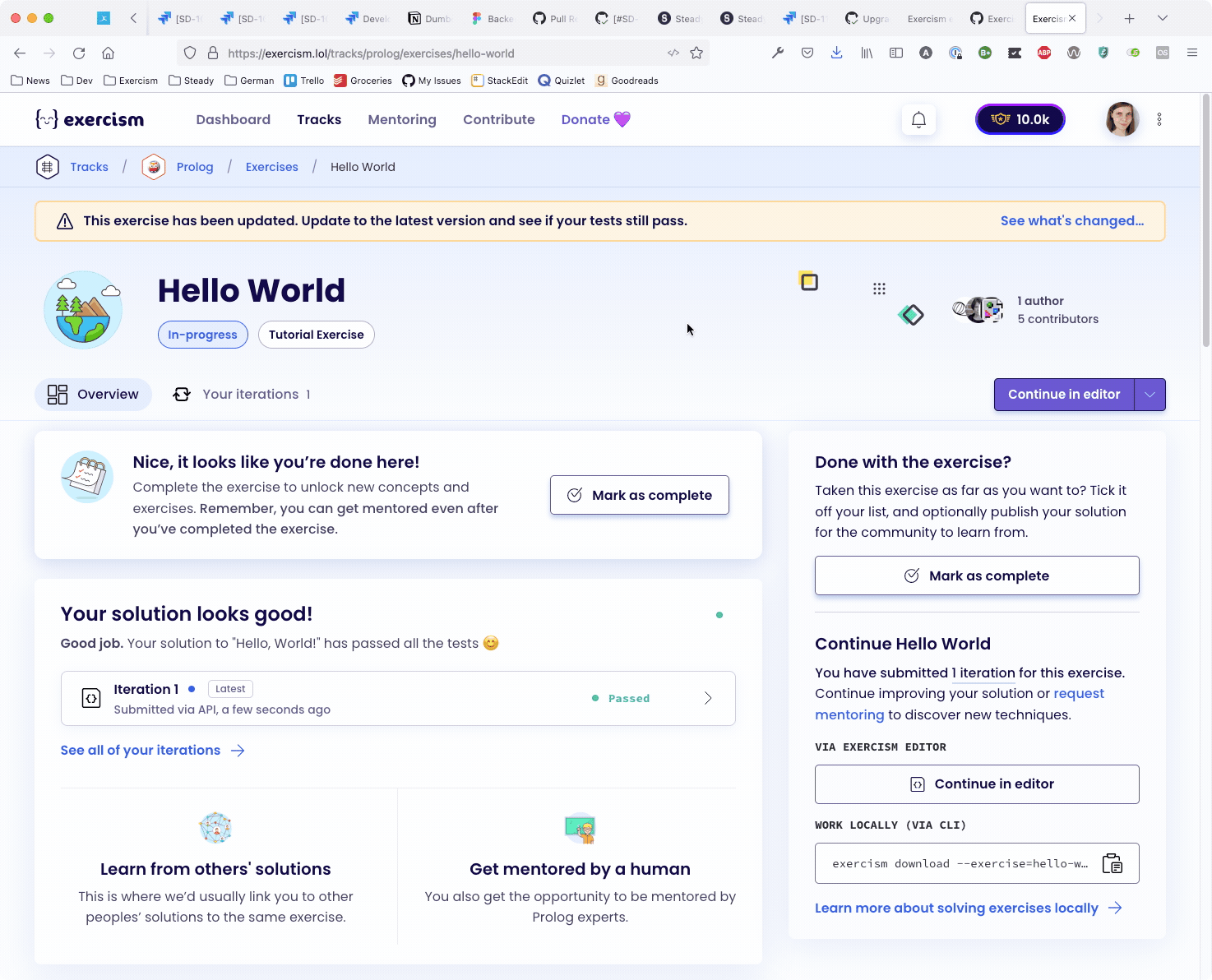
Task: Expand the Dev bookmarks folder
Action: pos(76,81)
